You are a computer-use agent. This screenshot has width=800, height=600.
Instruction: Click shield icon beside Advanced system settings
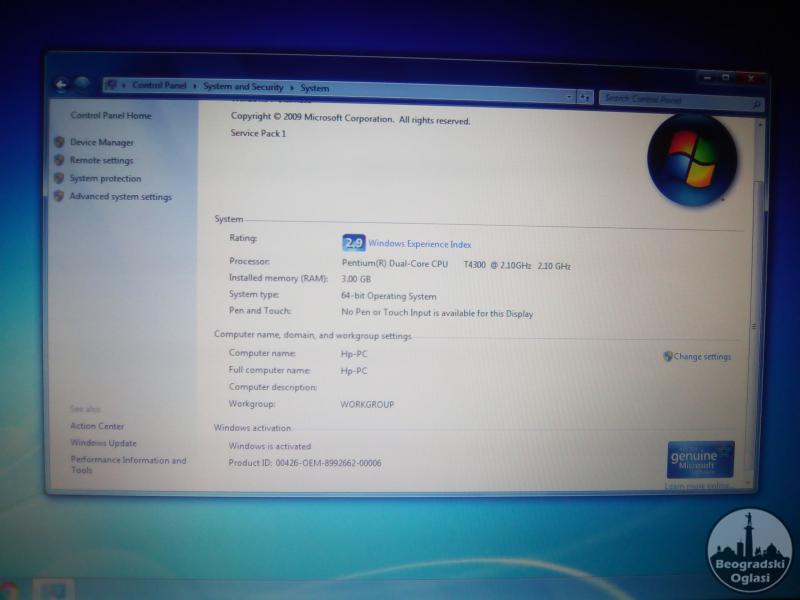[59, 196]
